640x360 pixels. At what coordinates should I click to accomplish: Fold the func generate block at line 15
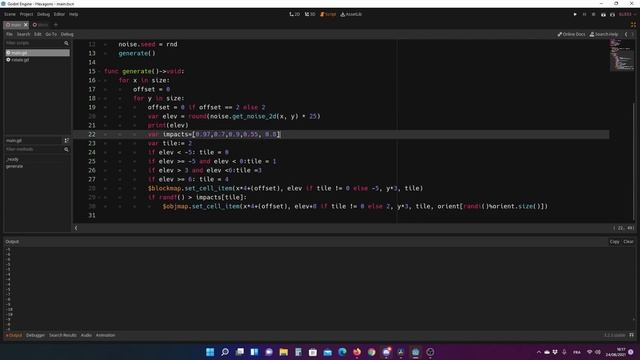[x=99, y=71]
